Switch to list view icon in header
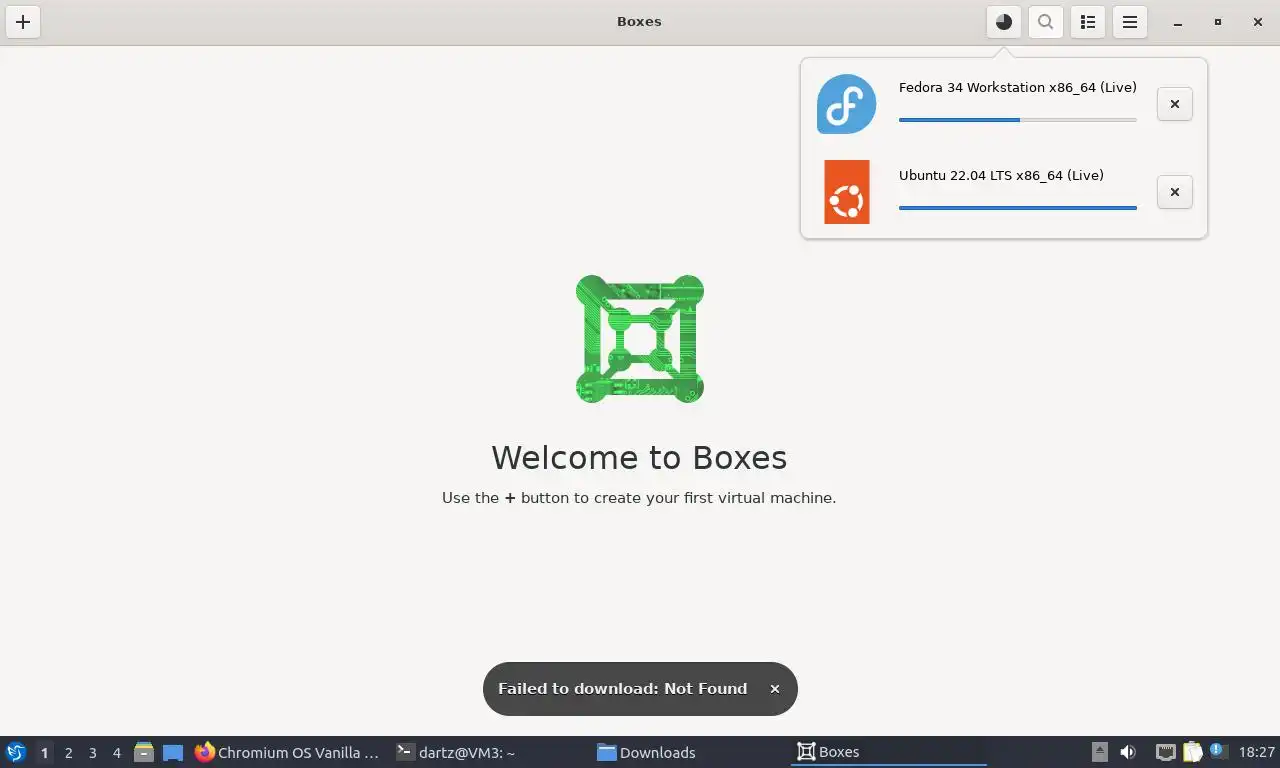1280x768 pixels. [x=1088, y=22]
